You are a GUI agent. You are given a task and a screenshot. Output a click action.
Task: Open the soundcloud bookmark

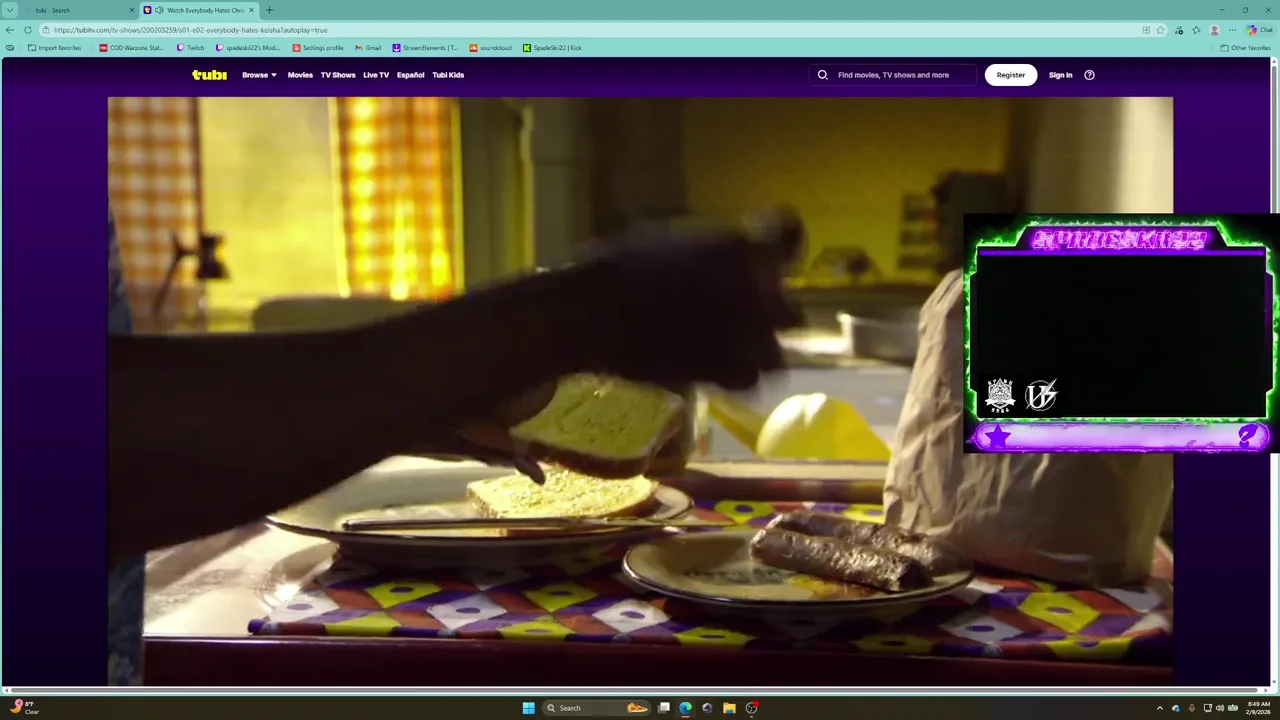coord(490,48)
